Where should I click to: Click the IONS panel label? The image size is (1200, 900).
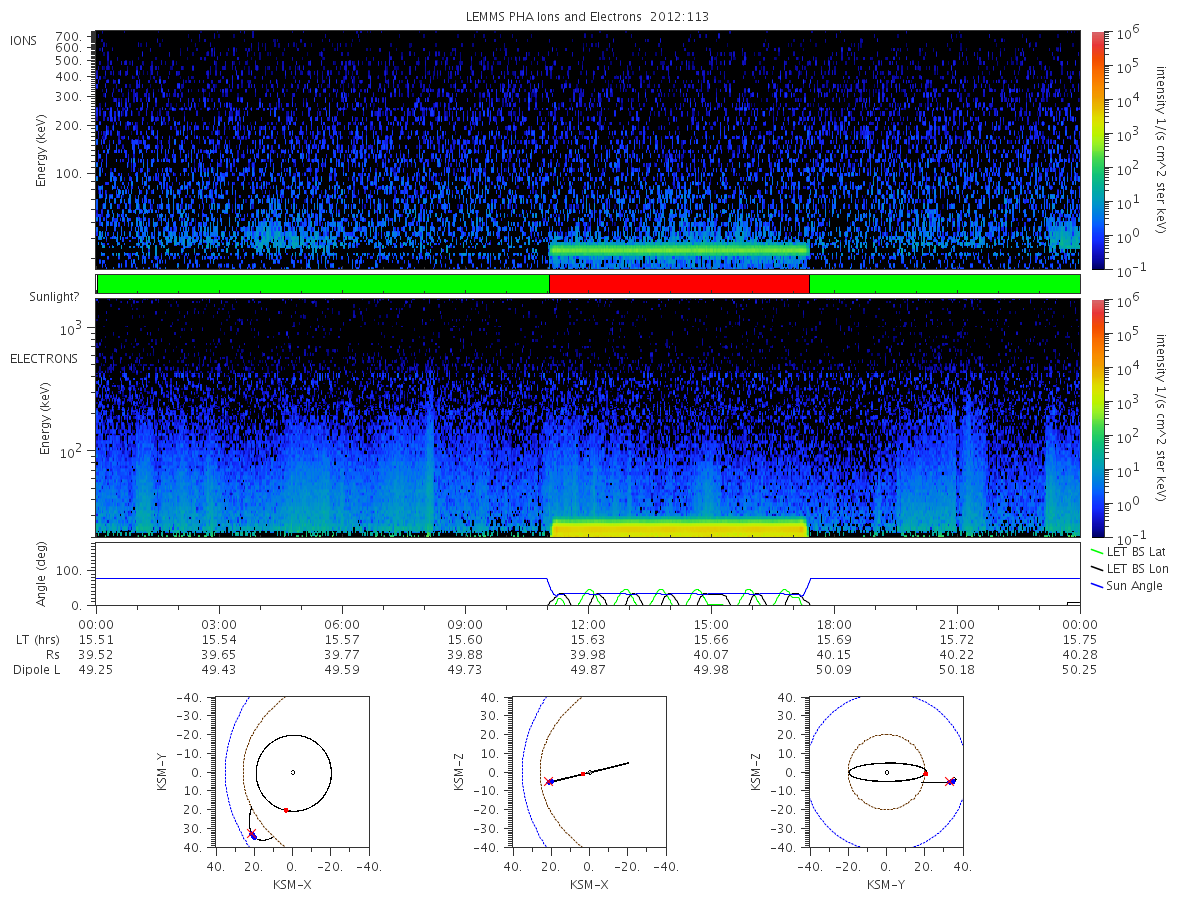pos(24,40)
